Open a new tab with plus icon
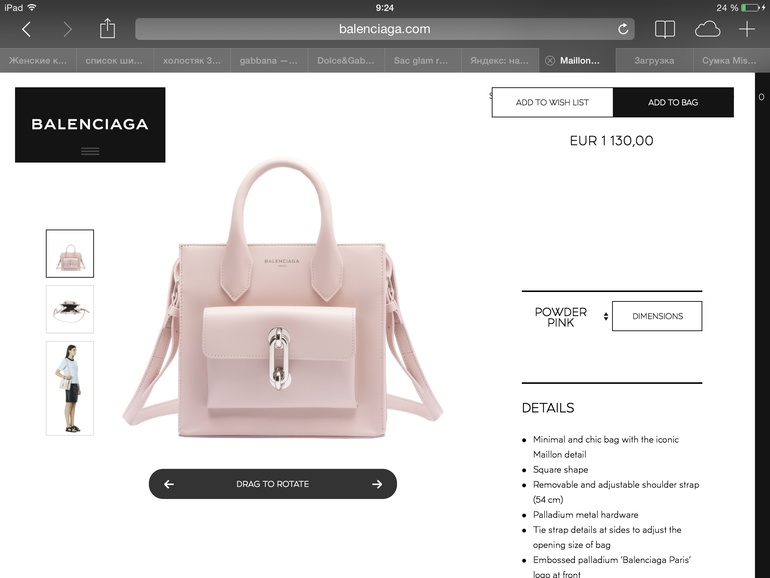This screenshot has height=578, width=770. (x=747, y=29)
